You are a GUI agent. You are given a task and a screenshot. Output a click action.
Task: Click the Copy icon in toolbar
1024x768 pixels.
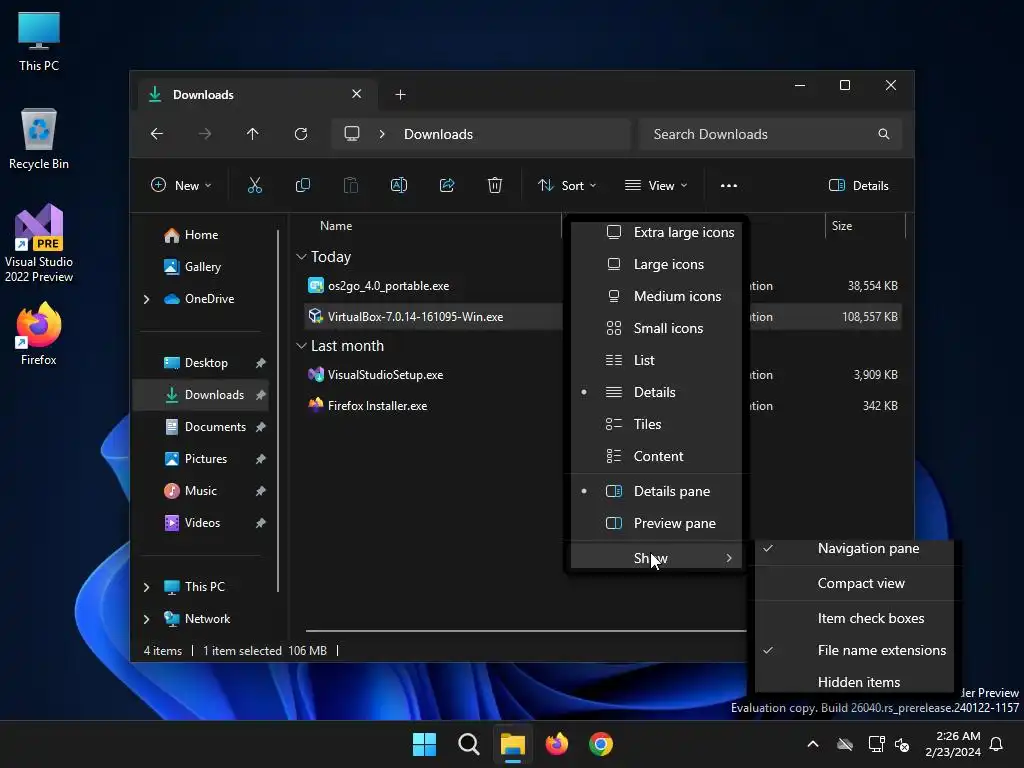coord(303,185)
